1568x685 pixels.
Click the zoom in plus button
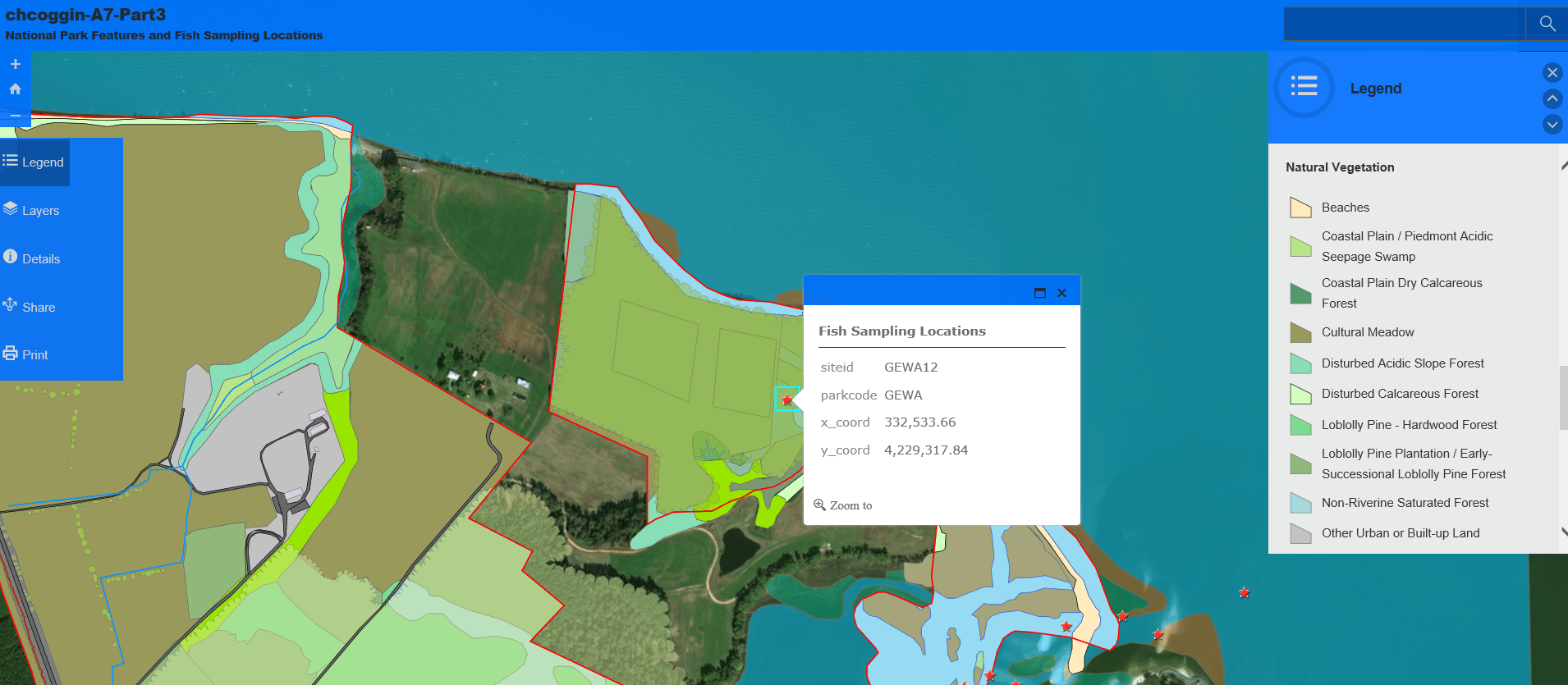click(15, 64)
